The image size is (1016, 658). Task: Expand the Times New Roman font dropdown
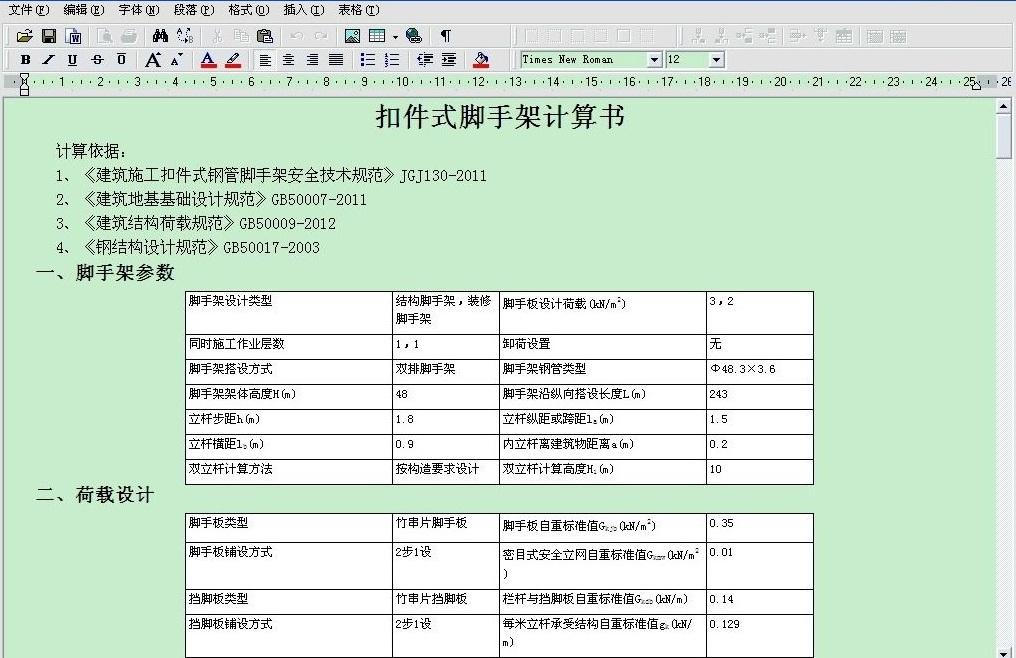point(654,60)
